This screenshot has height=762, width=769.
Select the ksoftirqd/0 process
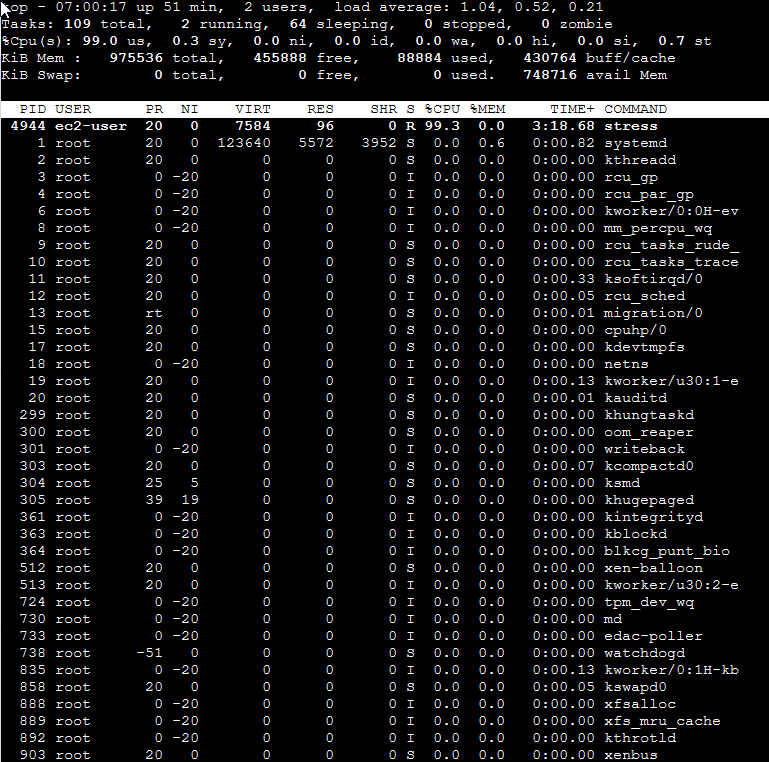[x=653, y=279]
